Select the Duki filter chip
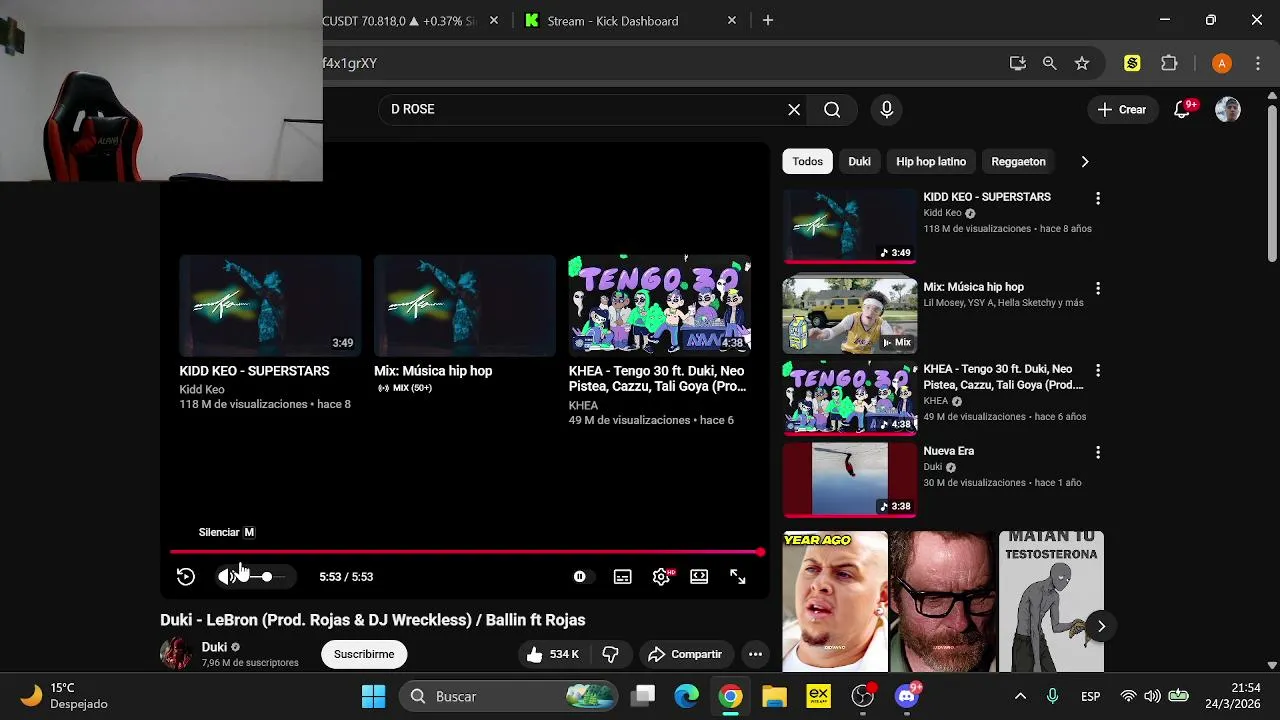The width and height of the screenshot is (1280, 720). pyautogui.click(x=860, y=162)
